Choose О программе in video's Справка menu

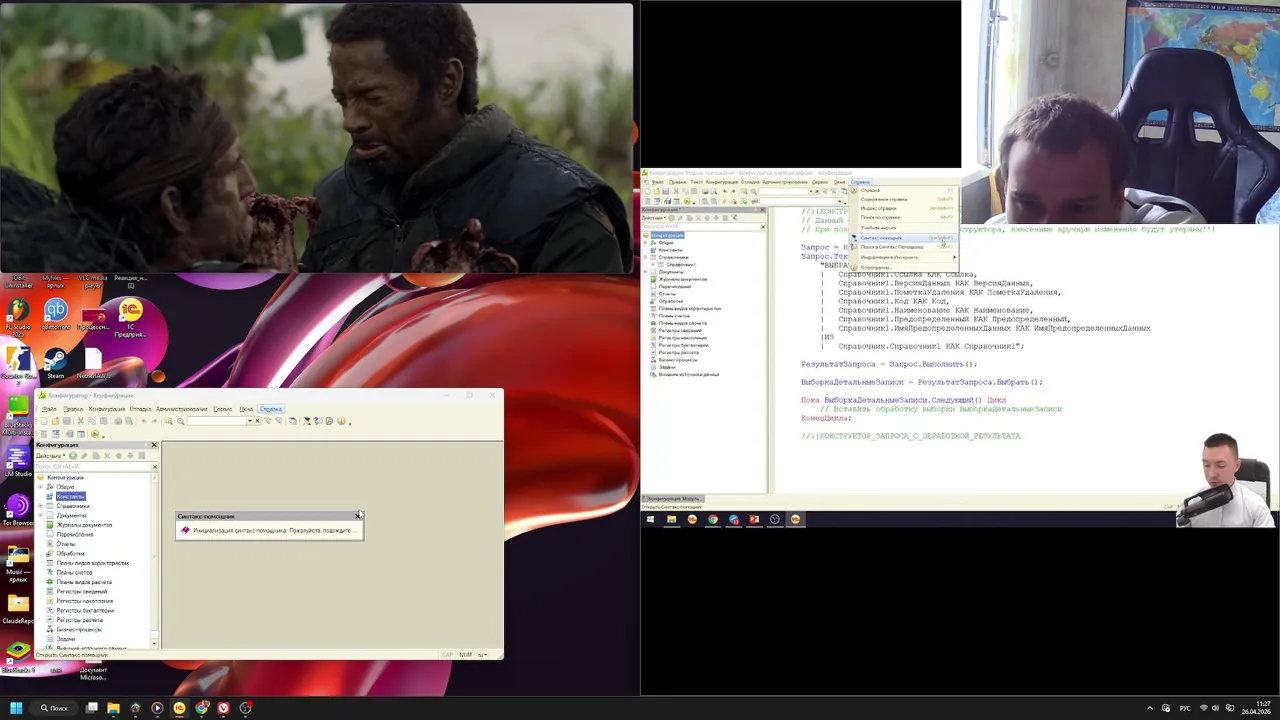(875, 267)
